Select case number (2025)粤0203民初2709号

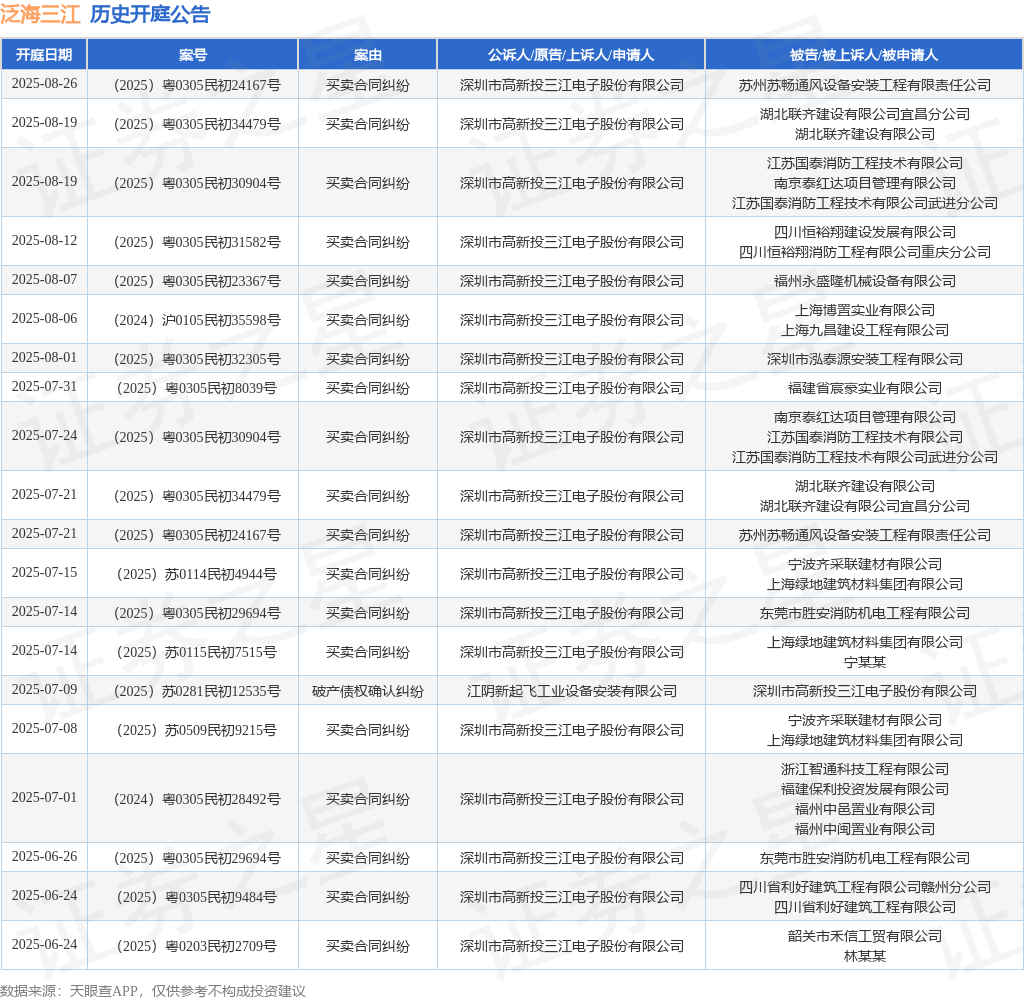(x=197, y=946)
